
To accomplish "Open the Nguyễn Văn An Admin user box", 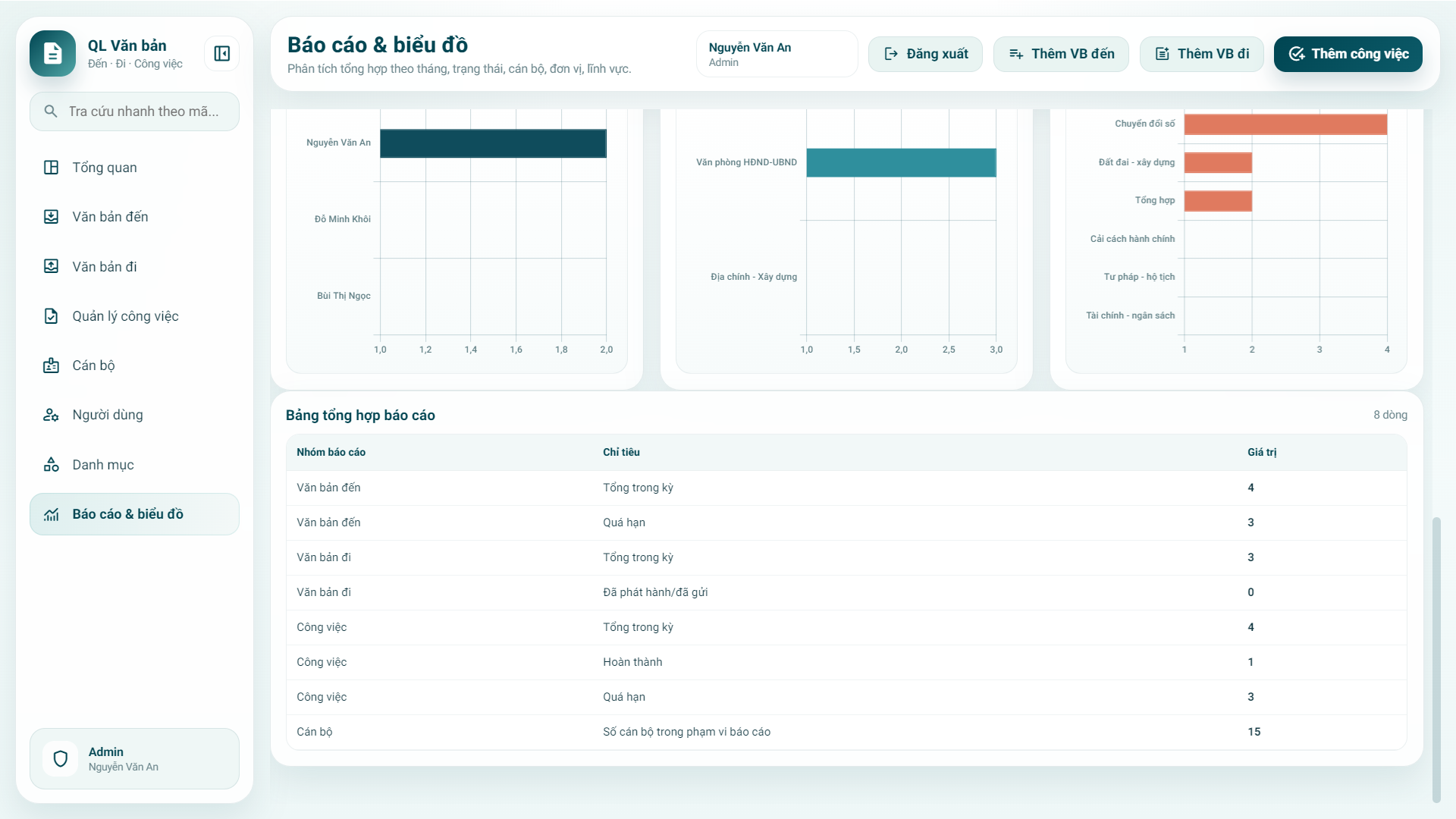I will click(x=777, y=54).
